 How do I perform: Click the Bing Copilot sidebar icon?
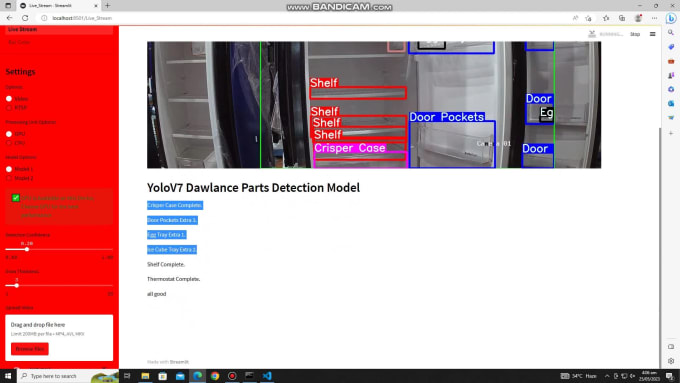point(671,18)
